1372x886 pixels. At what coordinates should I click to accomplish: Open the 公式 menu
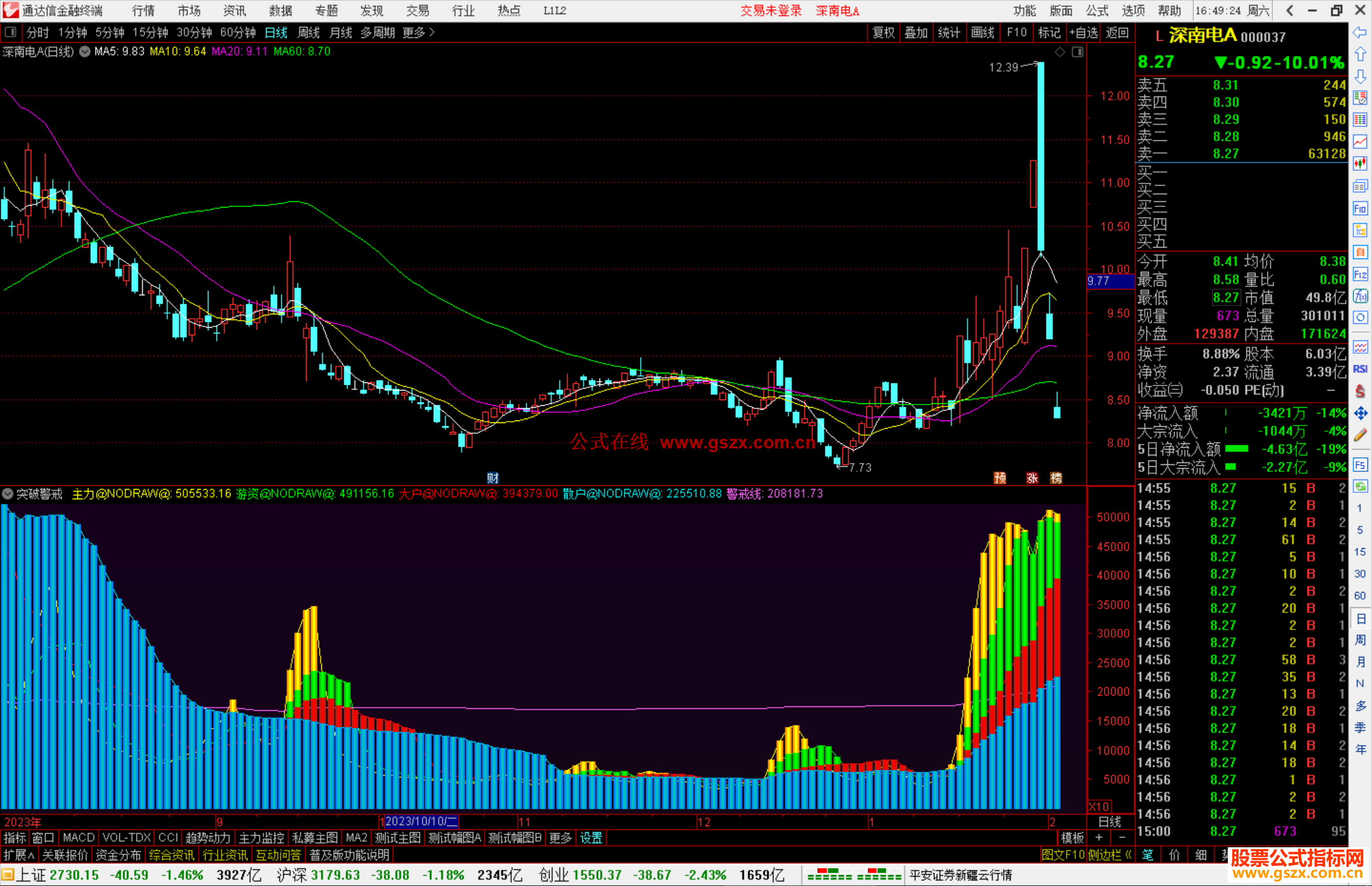pyautogui.click(x=1097, y=10)
